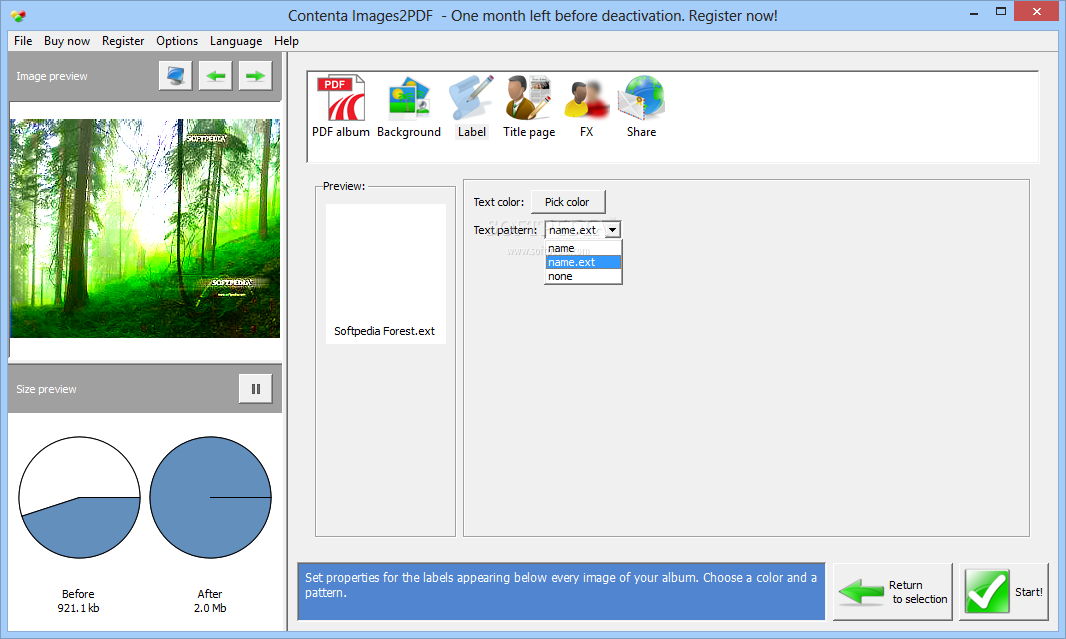Click the 'Before 921.1 kb' text
1066x639 pixels.
(78, 601)
